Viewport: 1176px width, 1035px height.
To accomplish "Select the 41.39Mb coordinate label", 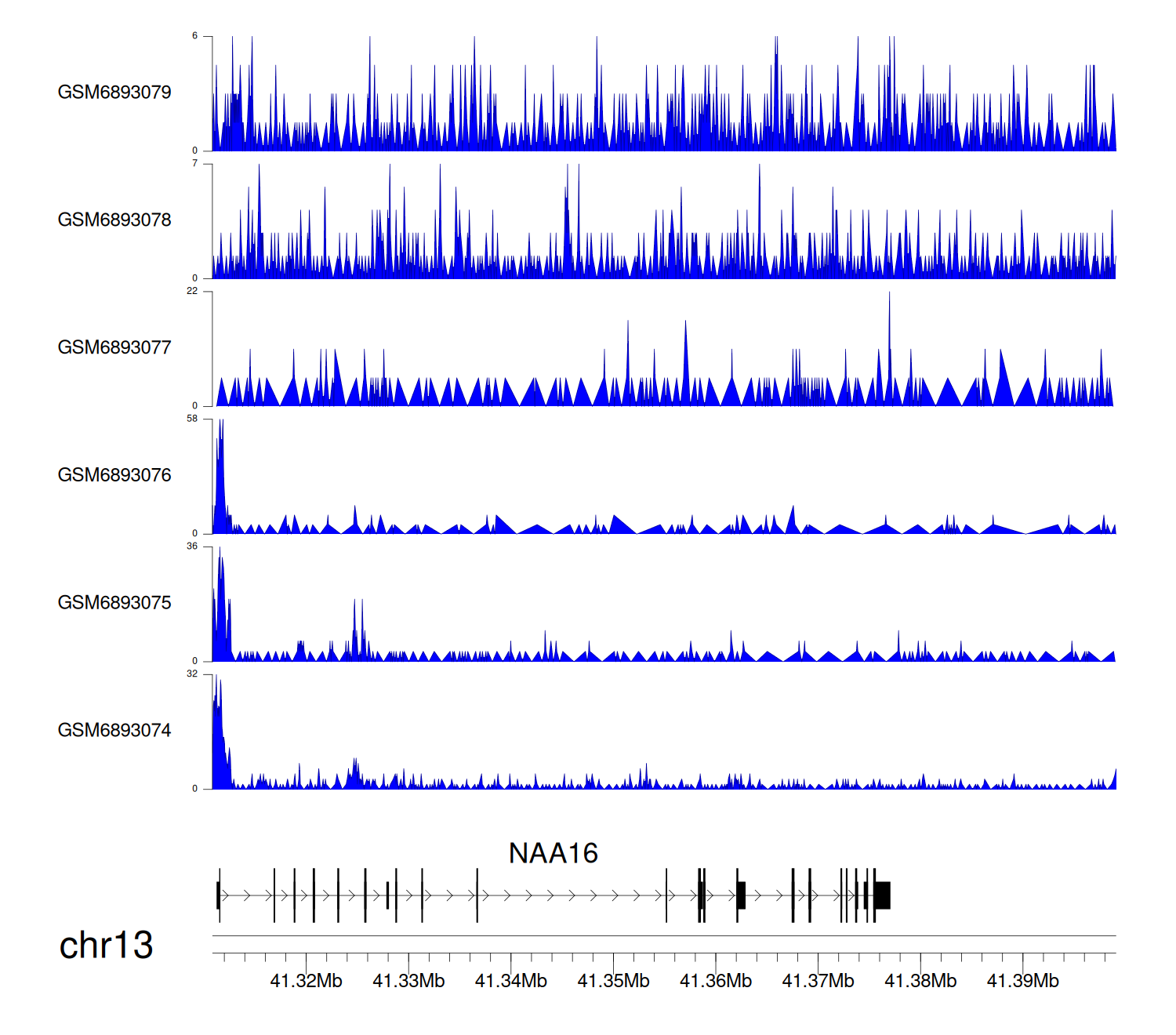I will pyautogui.click(x=1022, y=981).
